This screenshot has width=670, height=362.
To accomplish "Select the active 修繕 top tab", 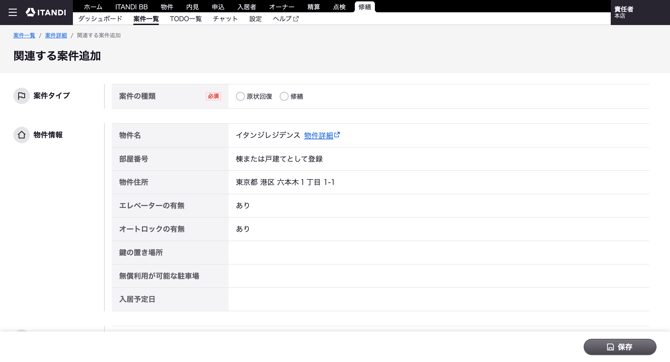I will click(365, 7).
